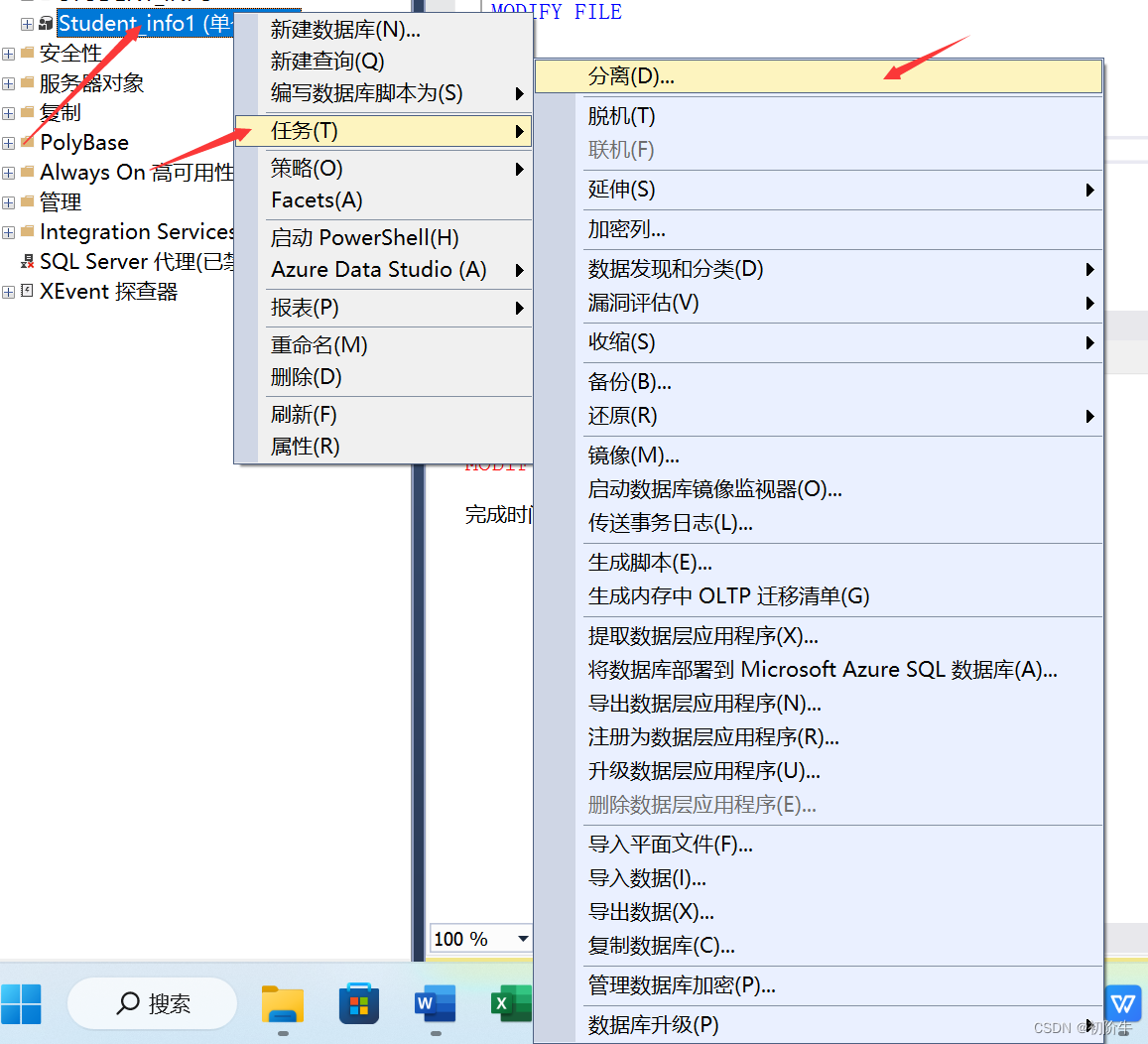Open Word from the taskbar
This screenshot has width=1148, height=1044.
[x=435, y=1003]
